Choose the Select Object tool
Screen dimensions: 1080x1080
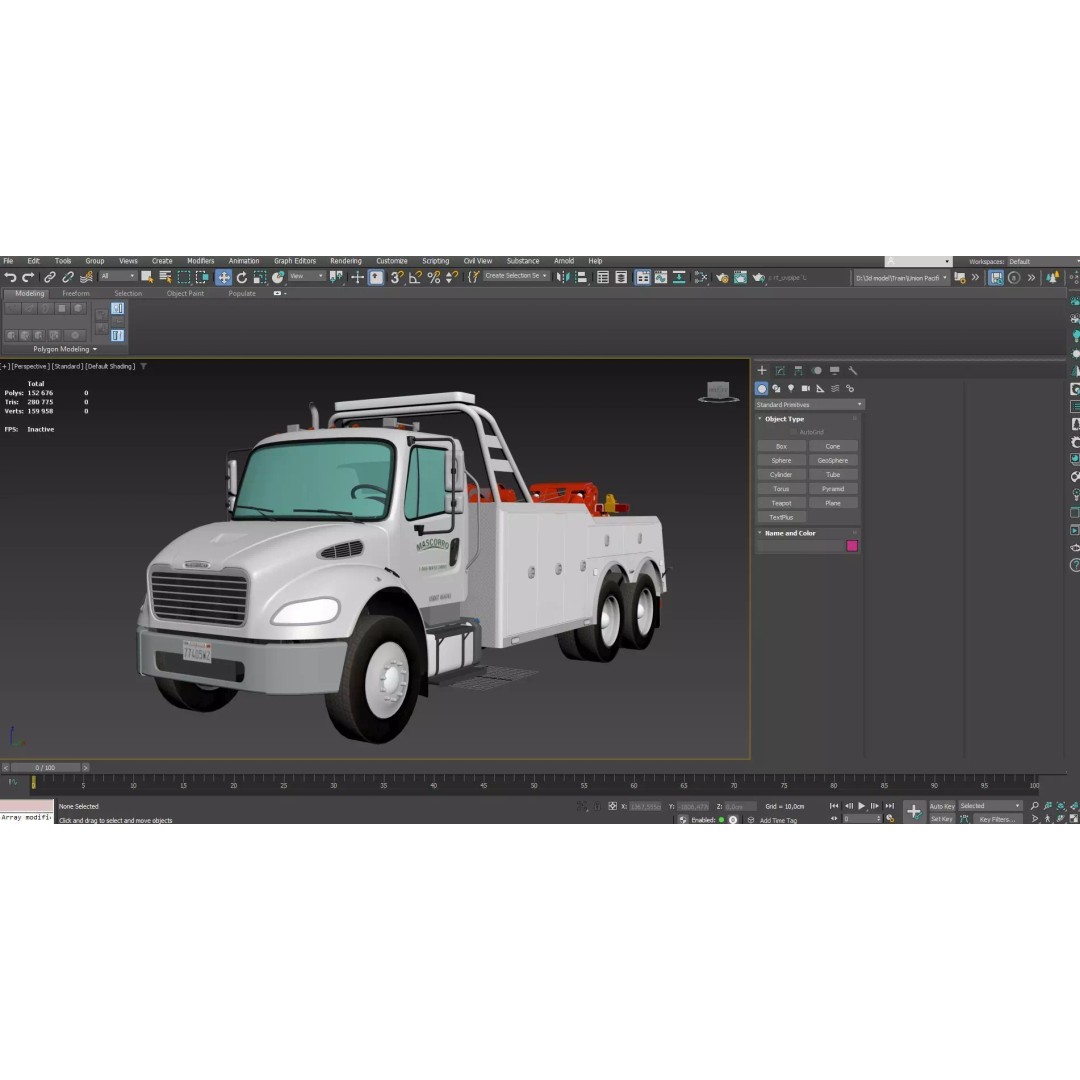(147, 277)
